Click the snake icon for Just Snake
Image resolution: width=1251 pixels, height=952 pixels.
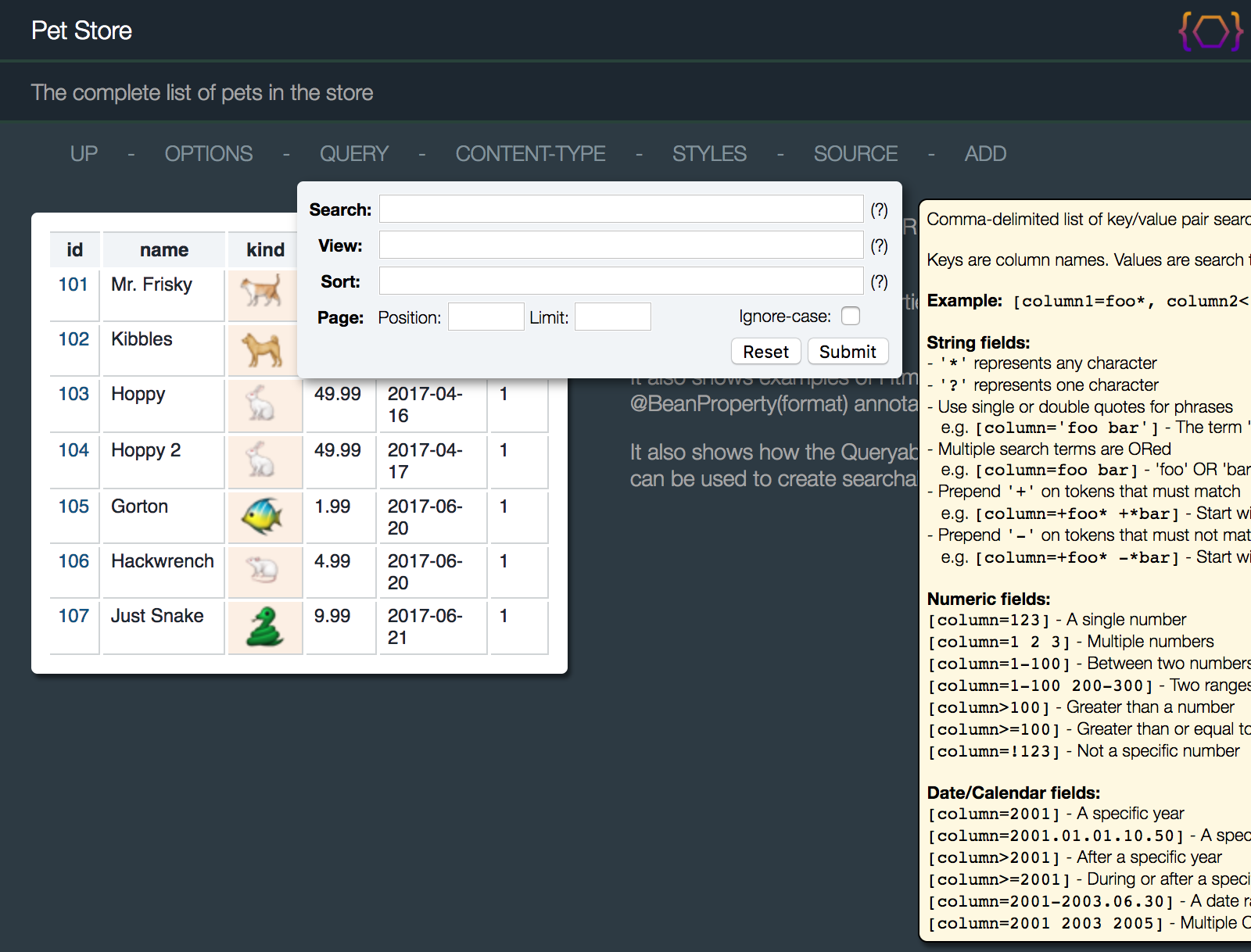(x=264, y=626)
